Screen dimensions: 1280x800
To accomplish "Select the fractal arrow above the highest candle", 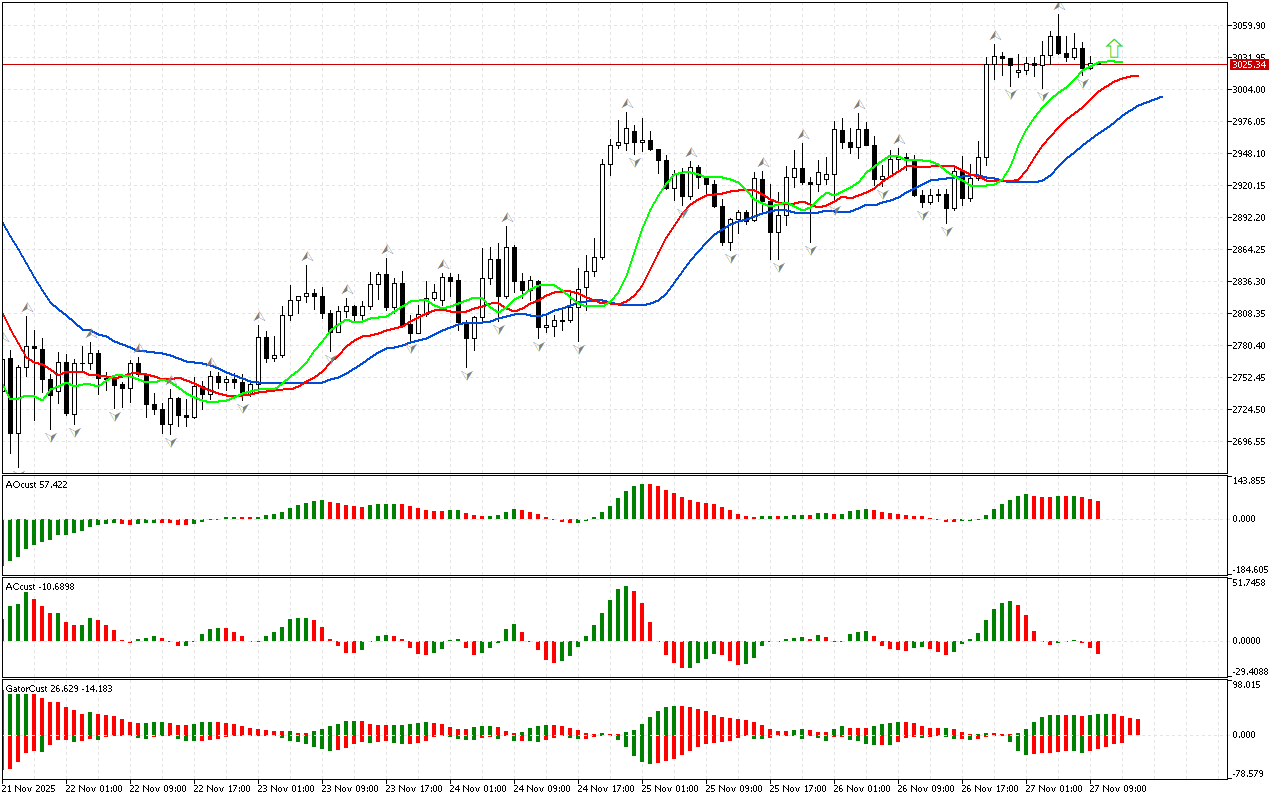I will pos(1058,8).
